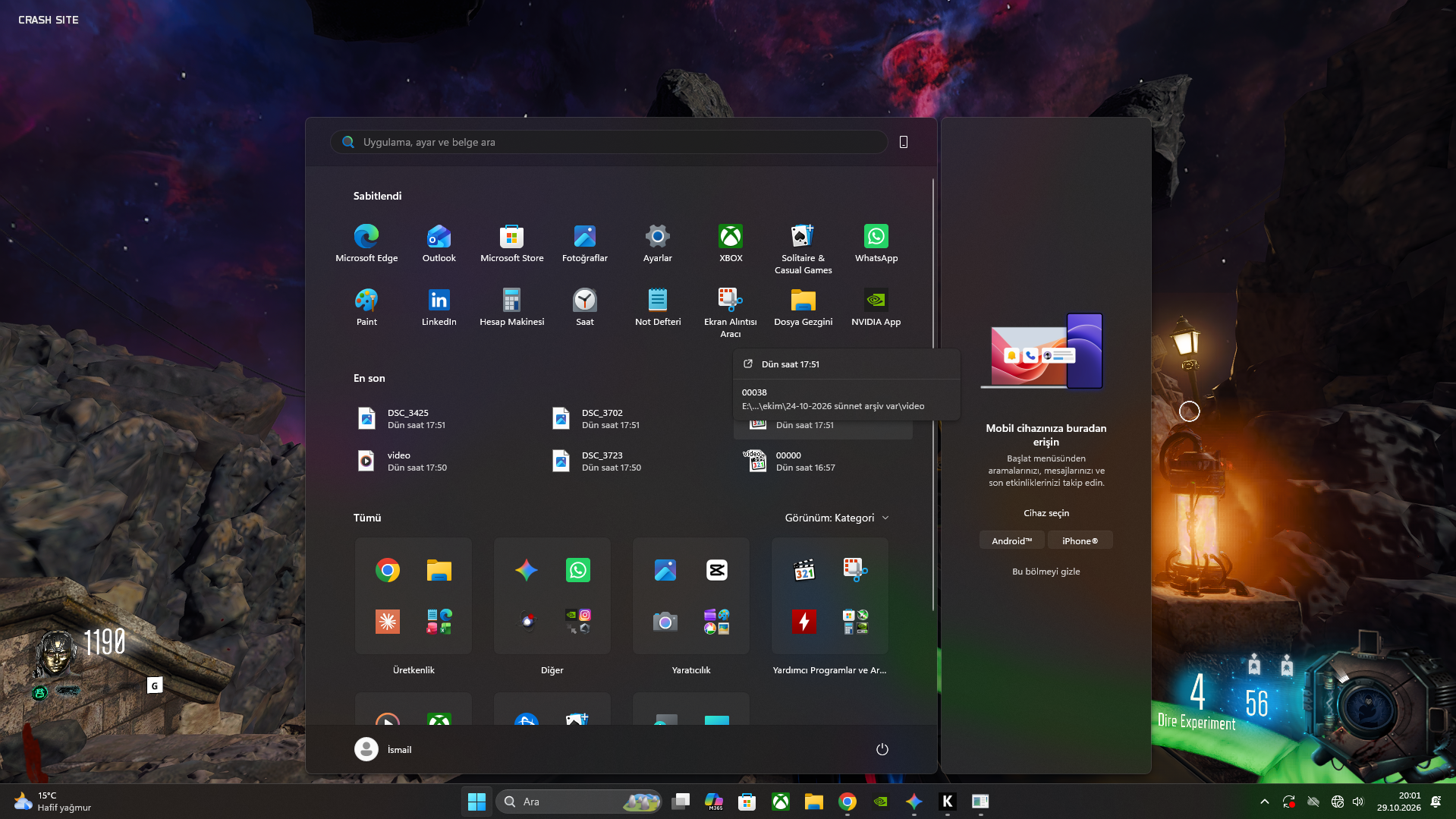1456x819 pixels.
Task: Open the Saat clock app
Action: (x=585, y=307)
